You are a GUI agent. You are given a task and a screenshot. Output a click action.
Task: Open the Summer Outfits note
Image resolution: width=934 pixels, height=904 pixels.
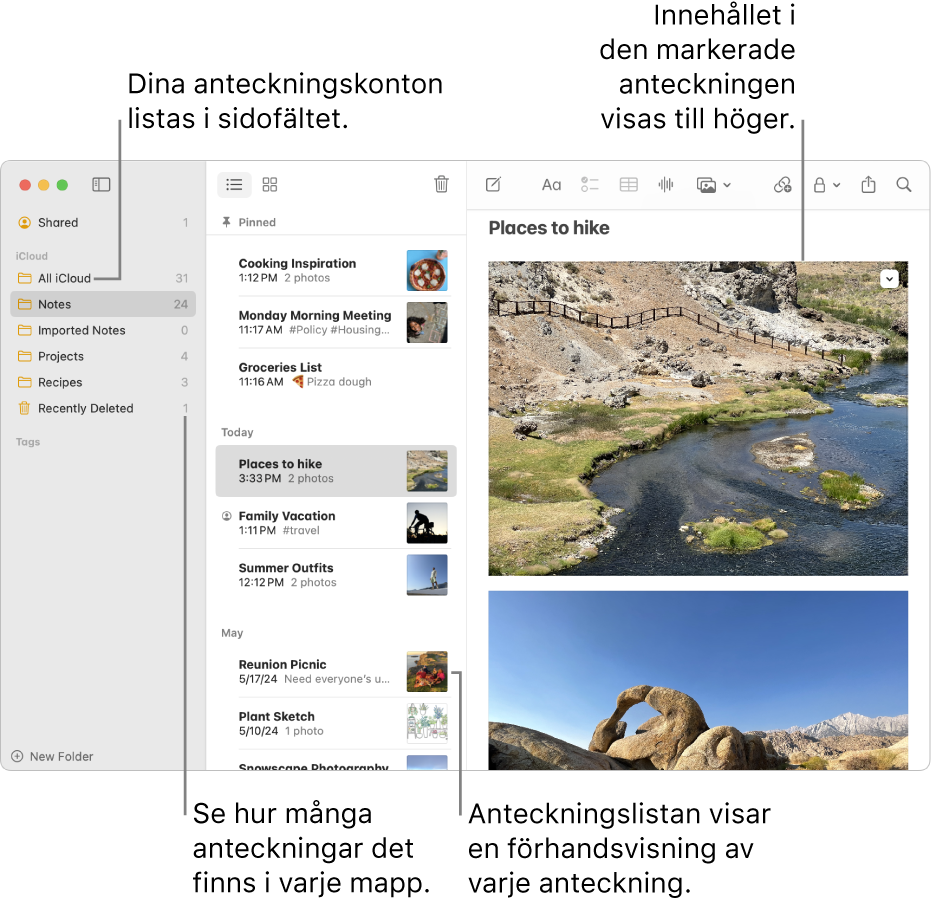tap(336, 575)
